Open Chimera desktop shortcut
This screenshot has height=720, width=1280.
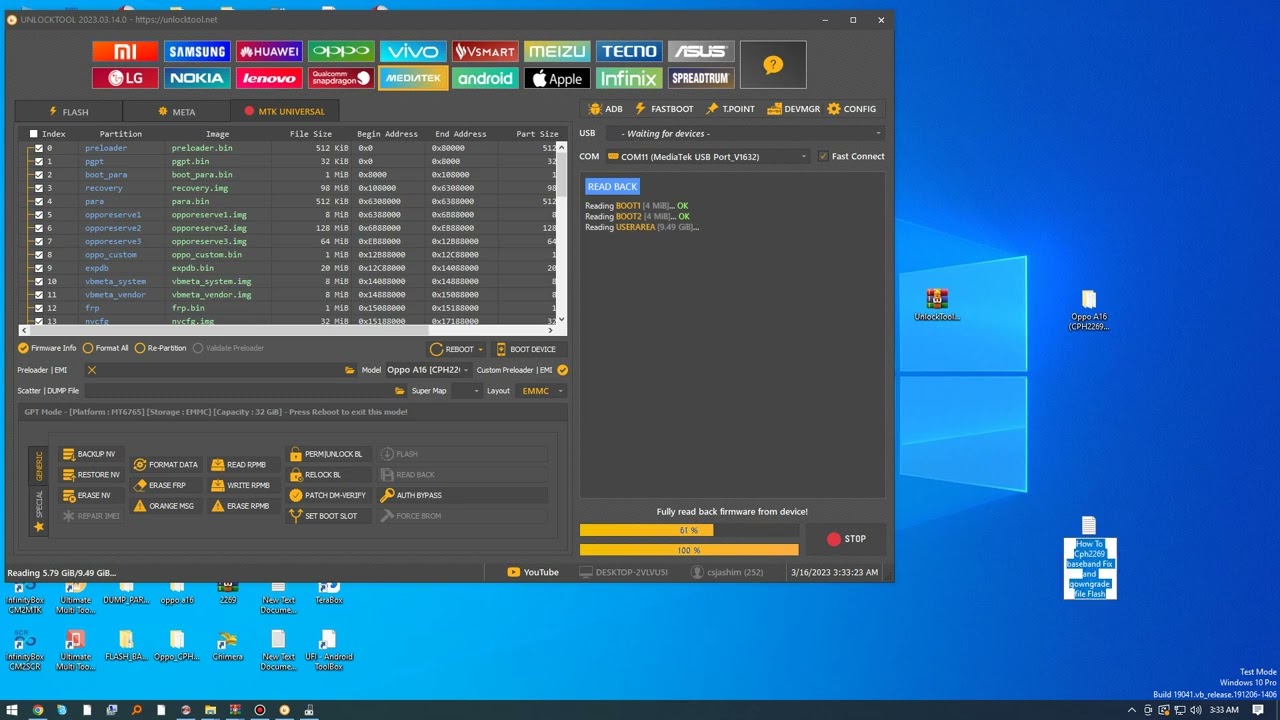(228, 646)
